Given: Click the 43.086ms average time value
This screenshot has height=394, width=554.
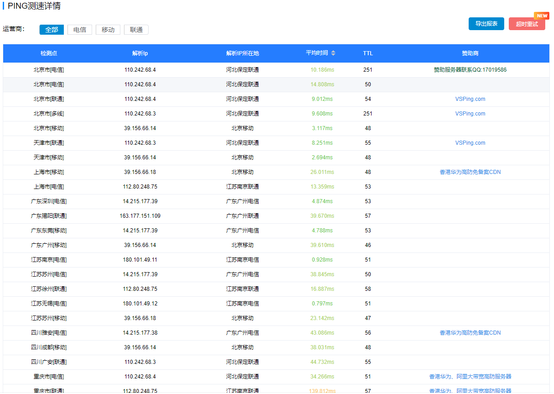Looking at the screenshot, I should 322,333.
